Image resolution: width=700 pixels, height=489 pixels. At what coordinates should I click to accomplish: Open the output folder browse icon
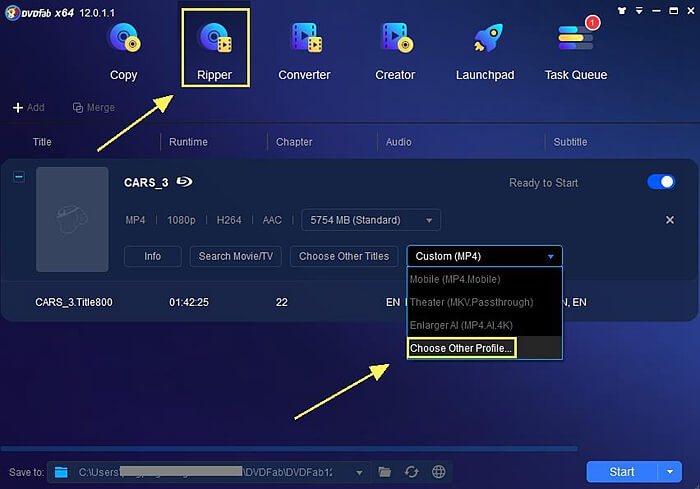click(384, 472)
